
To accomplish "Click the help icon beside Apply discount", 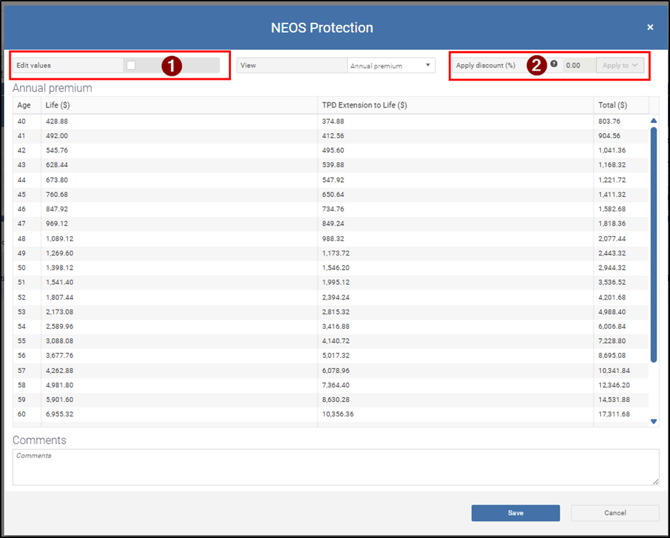I will coord(554,64).
